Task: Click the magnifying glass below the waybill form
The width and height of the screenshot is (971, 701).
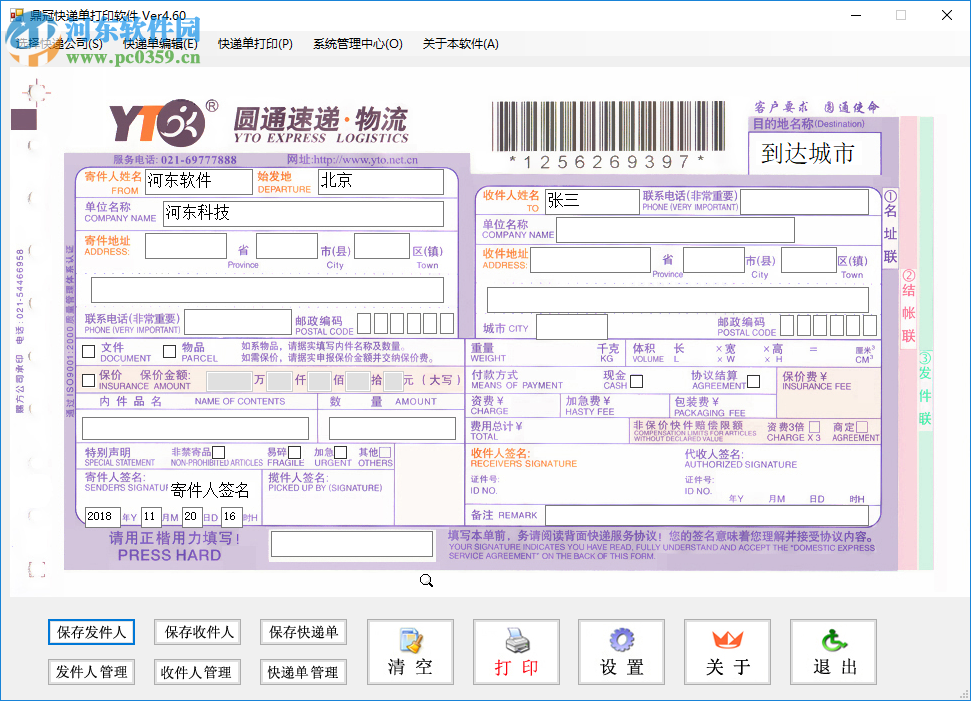Action: pyautogui.click(x=426, y=580)
